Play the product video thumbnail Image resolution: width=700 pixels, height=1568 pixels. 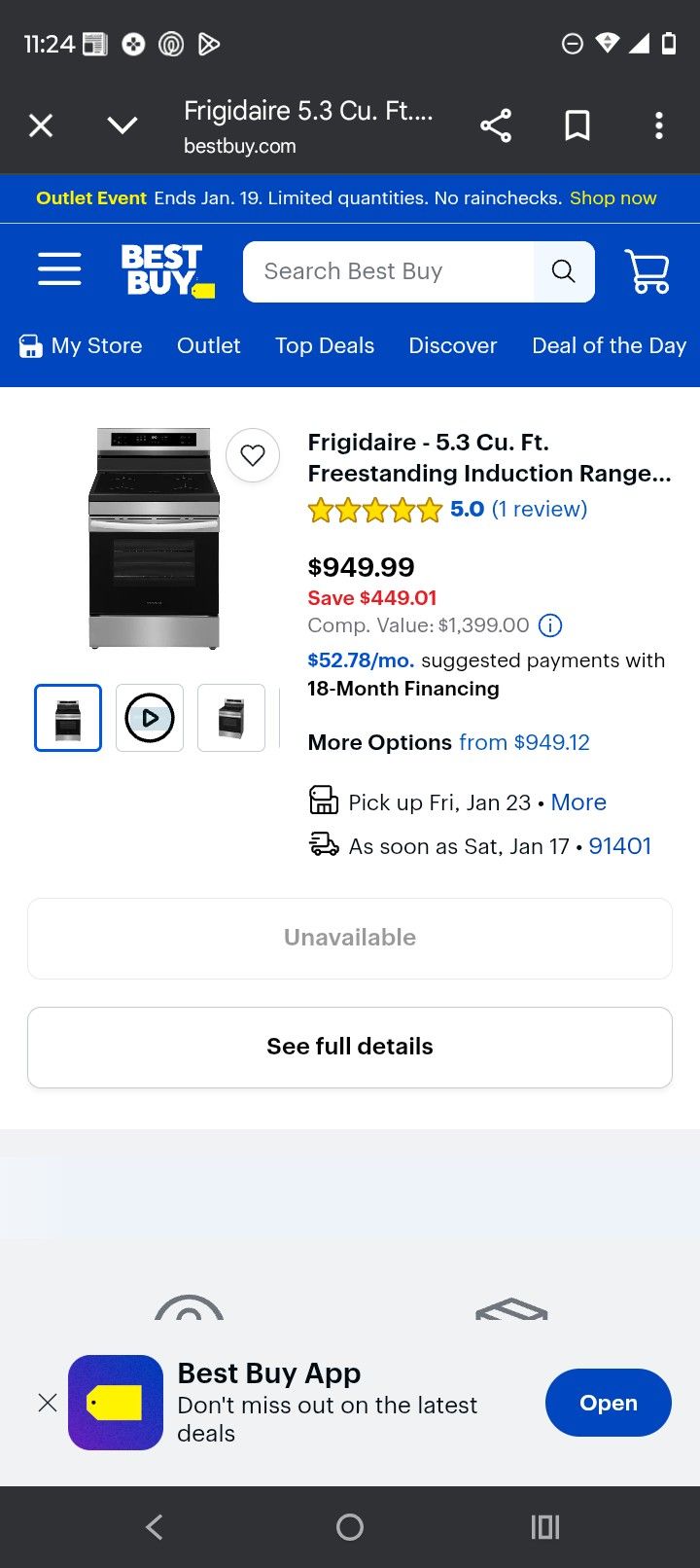[x=150, y=718]
